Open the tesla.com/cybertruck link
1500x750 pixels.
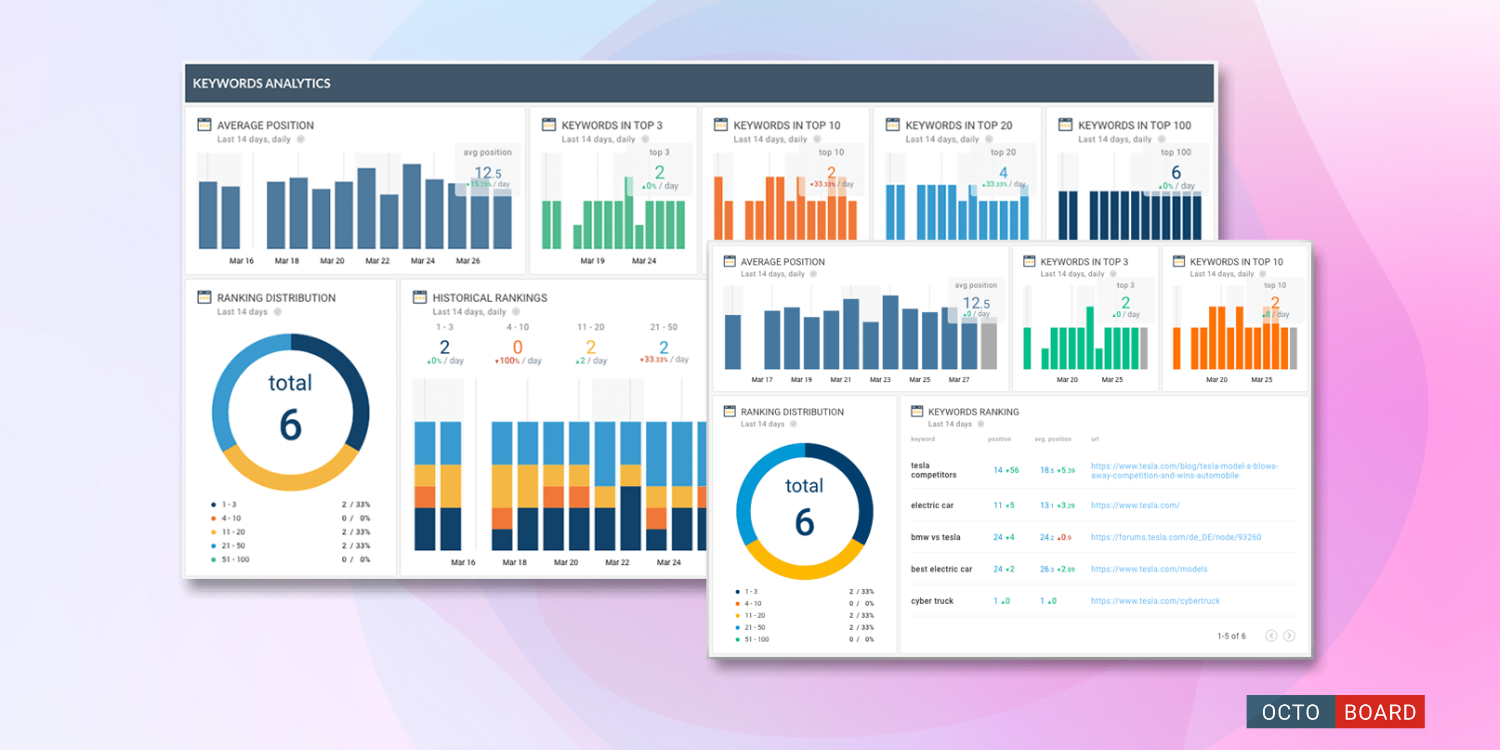(x=1155, y=601)
